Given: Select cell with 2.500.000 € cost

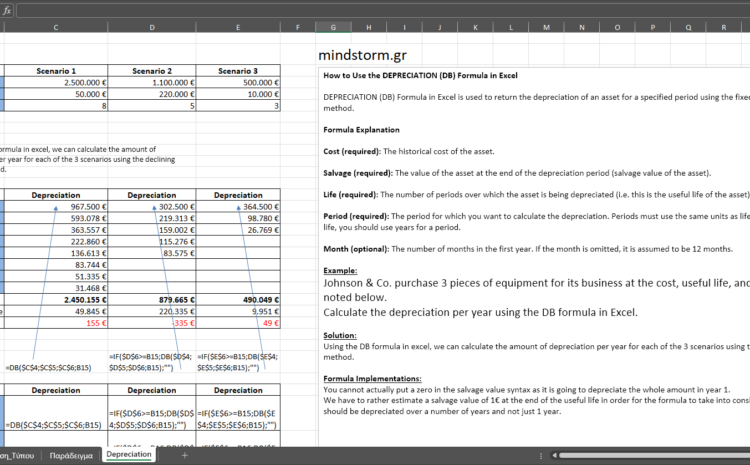Looking at the screenshot, I should coord(56,82).
